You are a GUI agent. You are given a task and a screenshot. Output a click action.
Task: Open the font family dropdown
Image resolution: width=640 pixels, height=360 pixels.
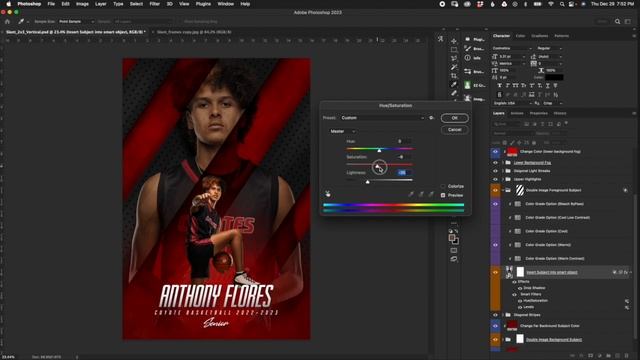point(512,48)
